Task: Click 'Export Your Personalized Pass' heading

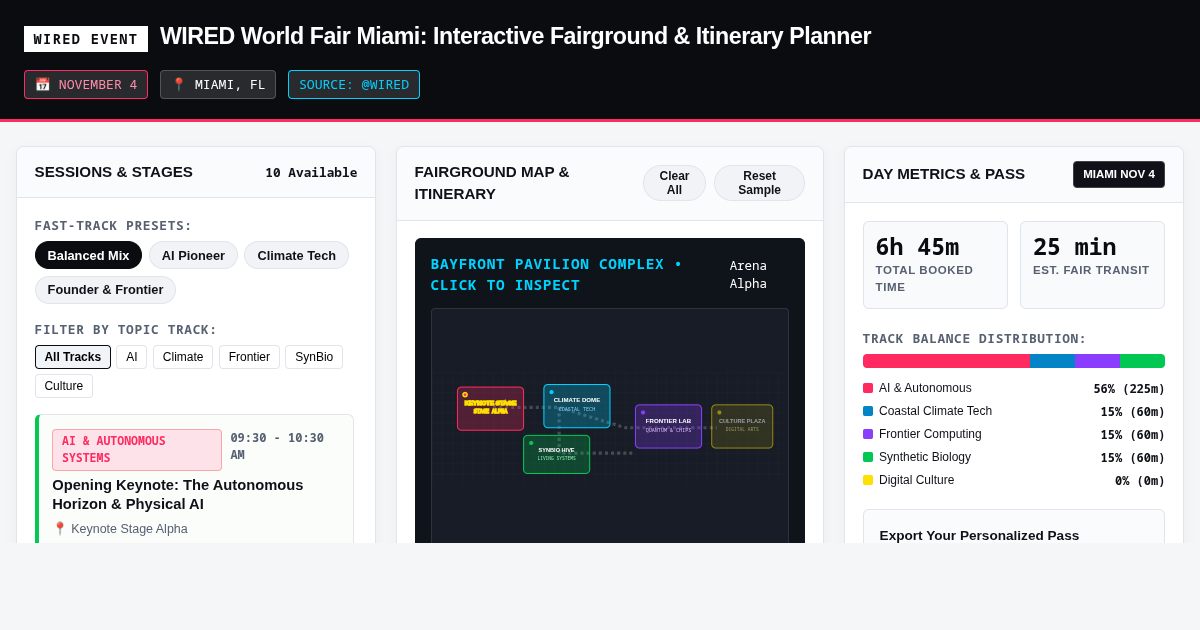Action: tap(979, 535)
